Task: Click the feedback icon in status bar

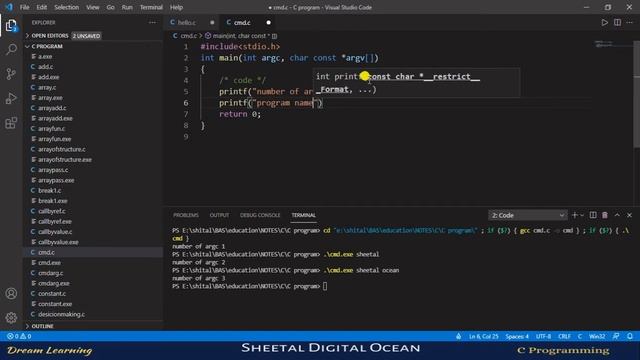Action: click(616, 336)
